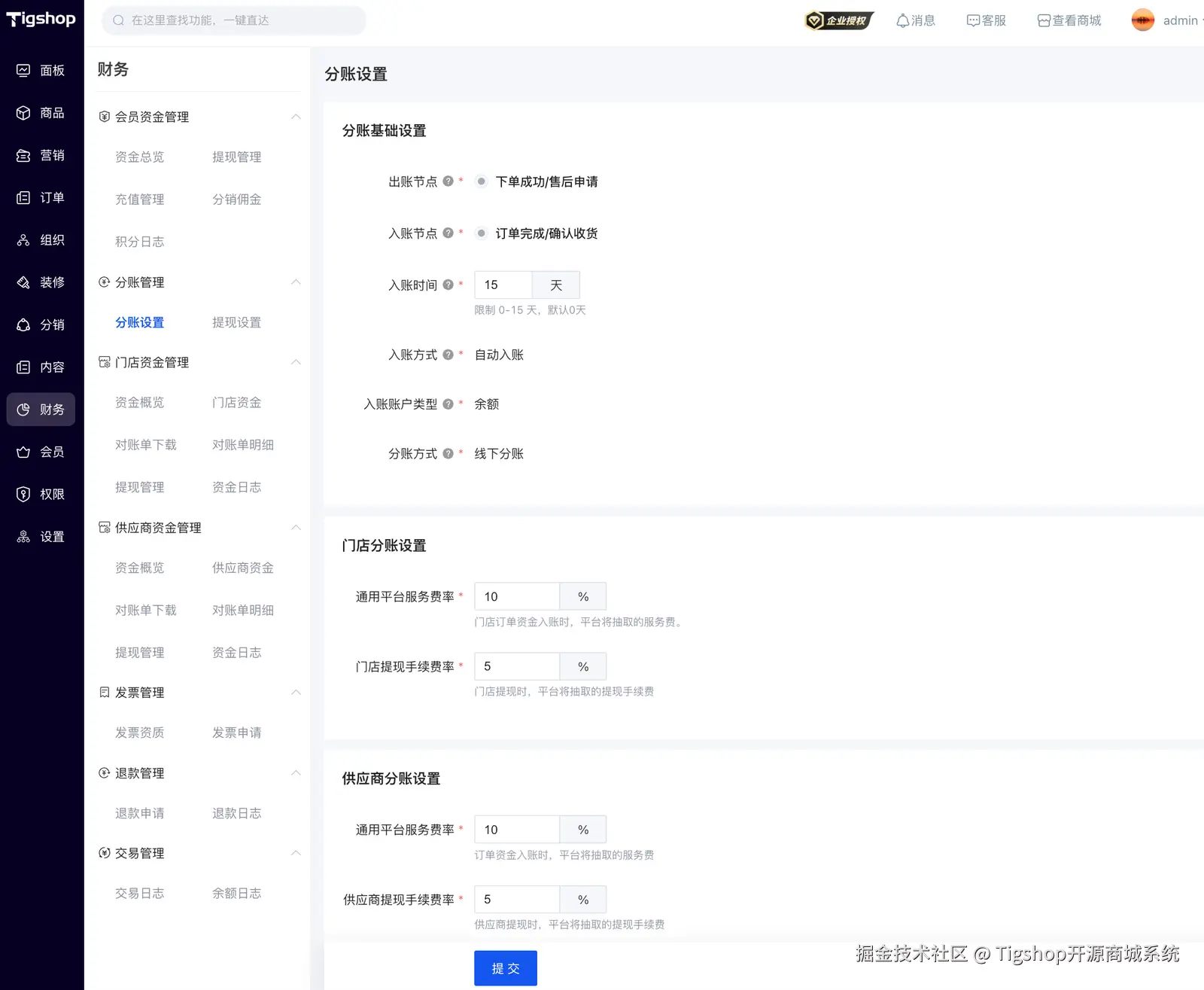Viewport: 1204px width, 990px height.
Task: Open the 门店资金 page
Action: (x=236, y=403)
